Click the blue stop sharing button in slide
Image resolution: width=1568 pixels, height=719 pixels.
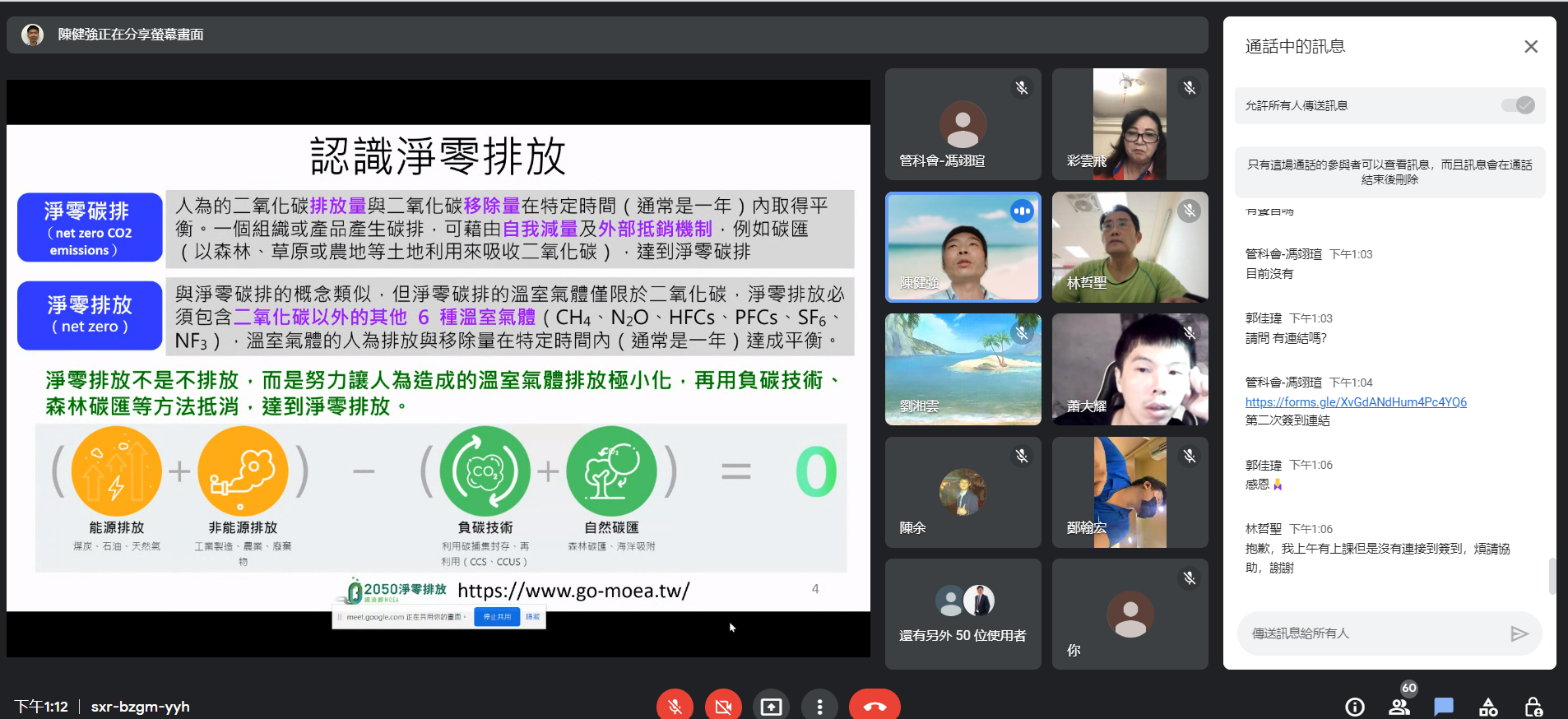[x=497, y=617]
